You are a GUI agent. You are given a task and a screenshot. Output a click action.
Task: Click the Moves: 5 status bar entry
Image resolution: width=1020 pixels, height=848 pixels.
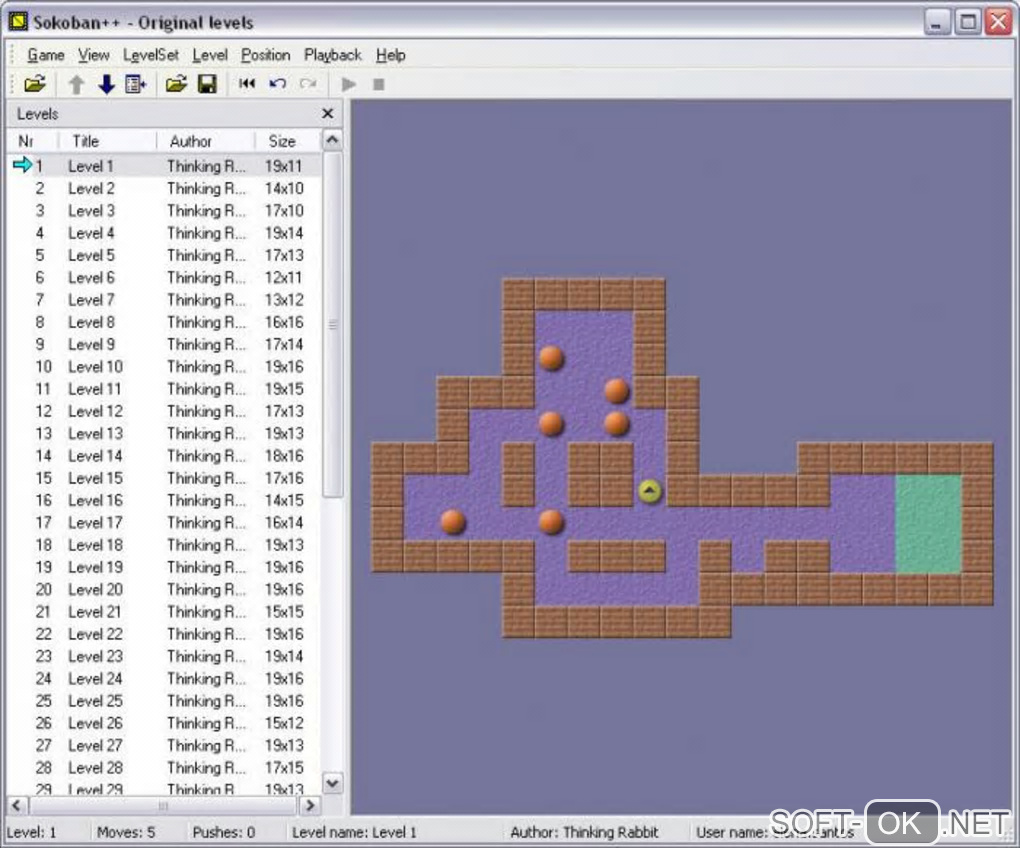[126, 832]
